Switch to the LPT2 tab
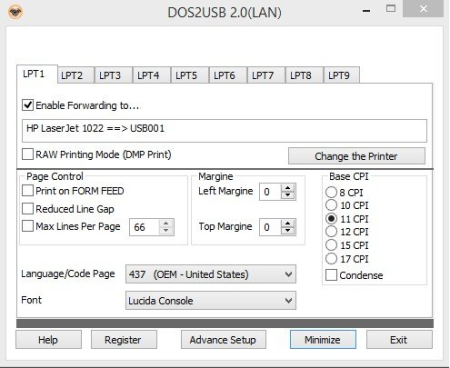The height and width of the screenshot is (368, 450). click(x=75, y=75)
